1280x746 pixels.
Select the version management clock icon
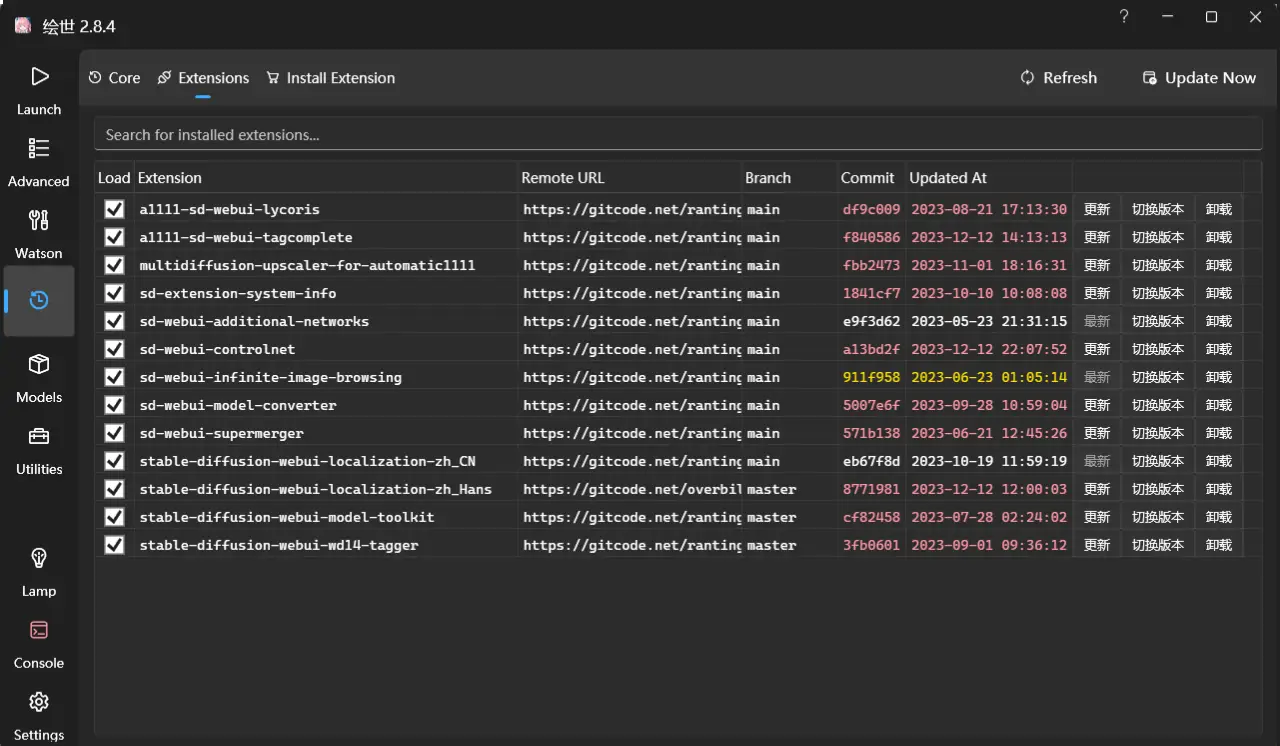pos(39,300)
